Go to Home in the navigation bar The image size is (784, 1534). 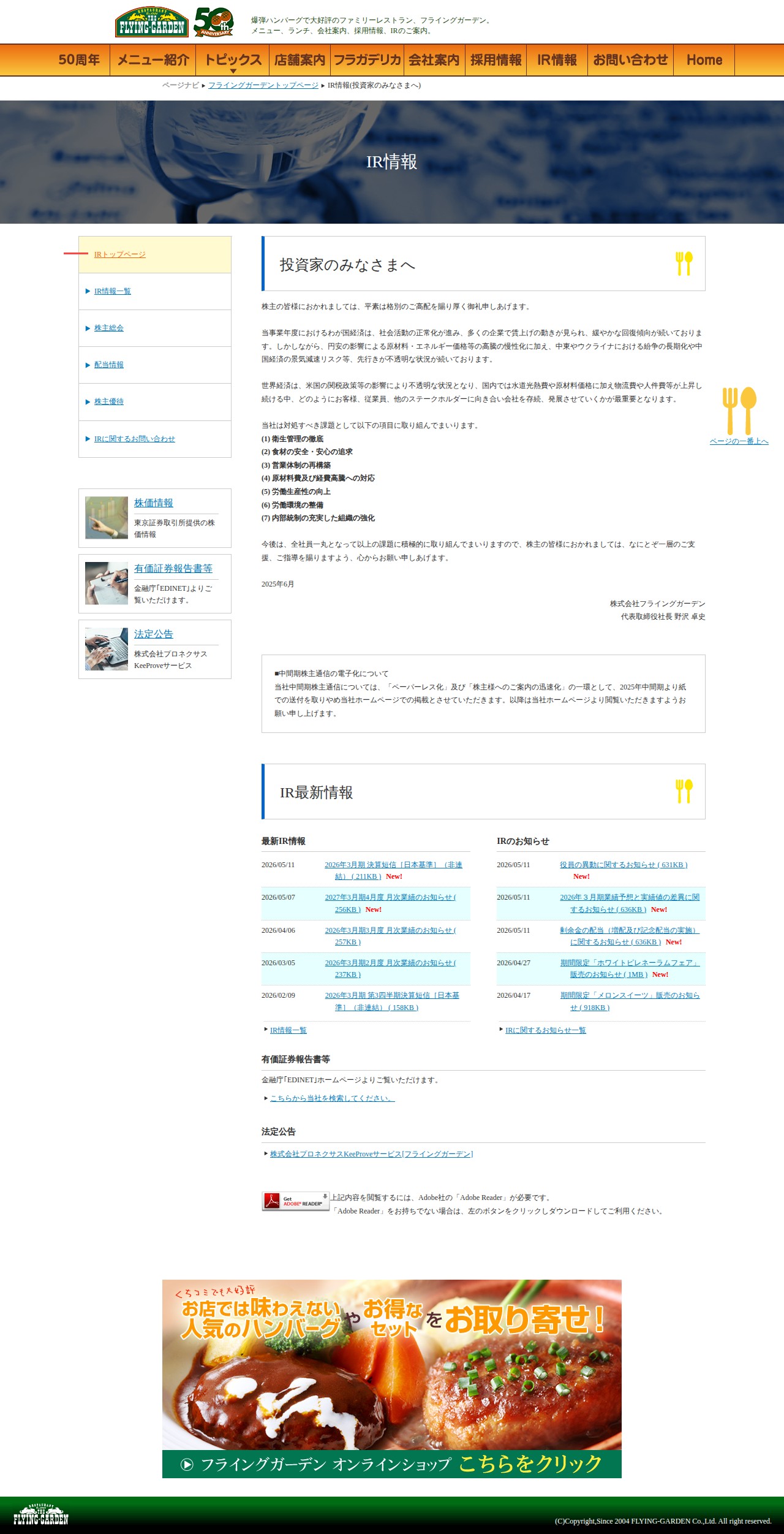tap(704, 60)
